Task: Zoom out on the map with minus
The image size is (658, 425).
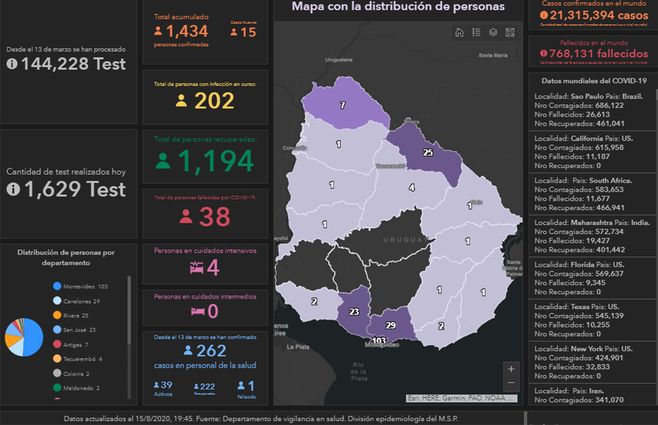Action: [x=512, y=386]
